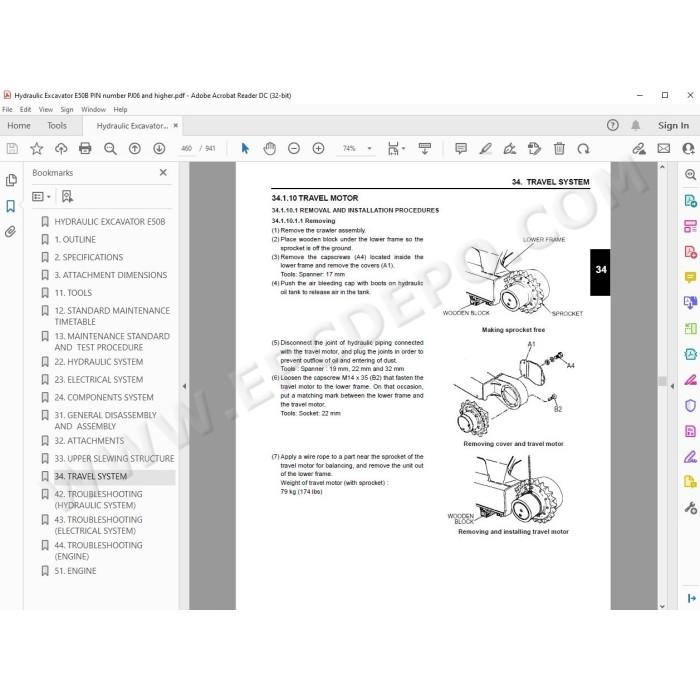Jump to 11. TOOLS bookmark
The width and height of the screenshot is (700, 700).
click(x=73, y=293)
